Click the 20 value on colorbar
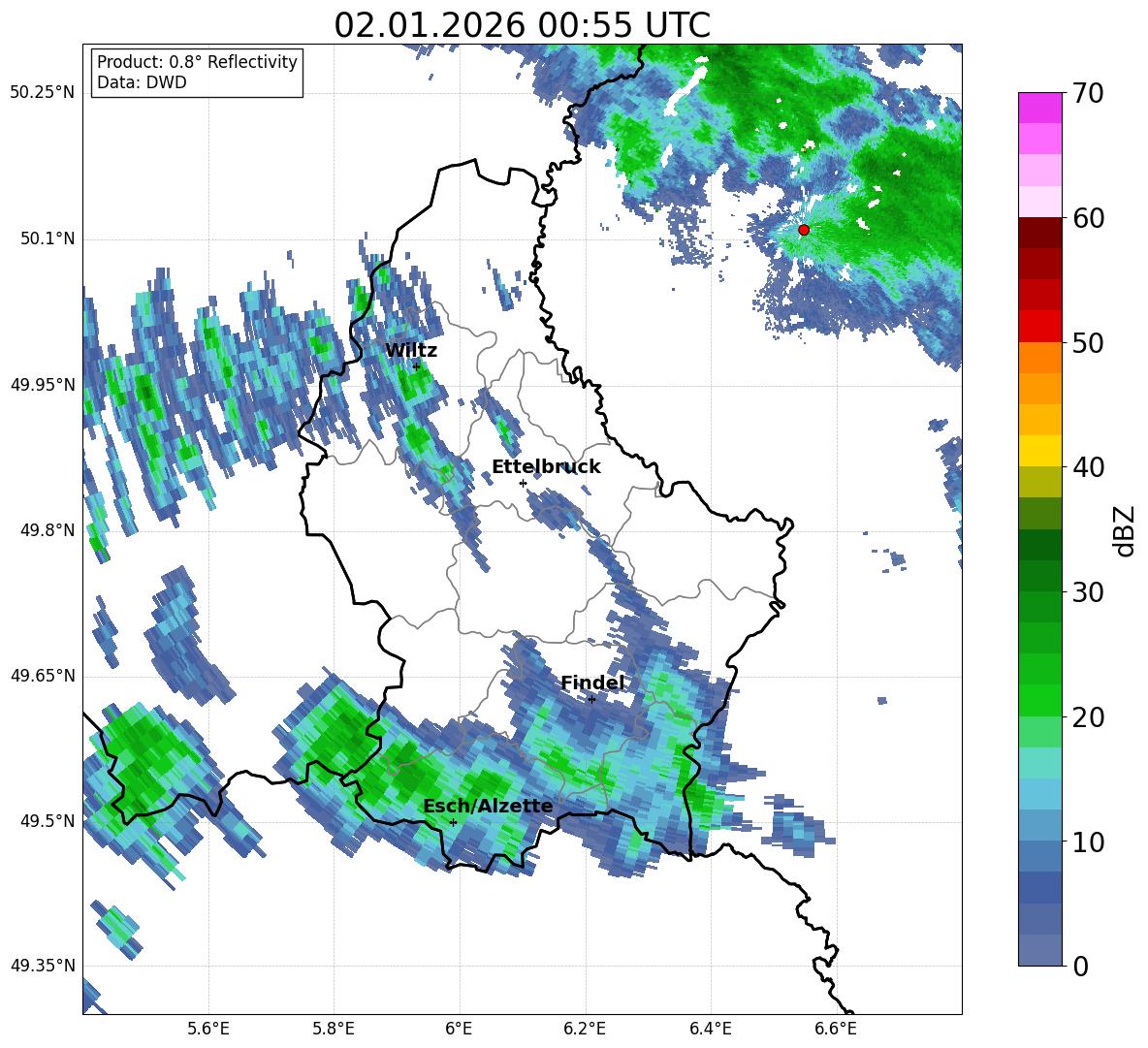This screenshot has width=1148, height=1048. click(x=1088, y=717)
